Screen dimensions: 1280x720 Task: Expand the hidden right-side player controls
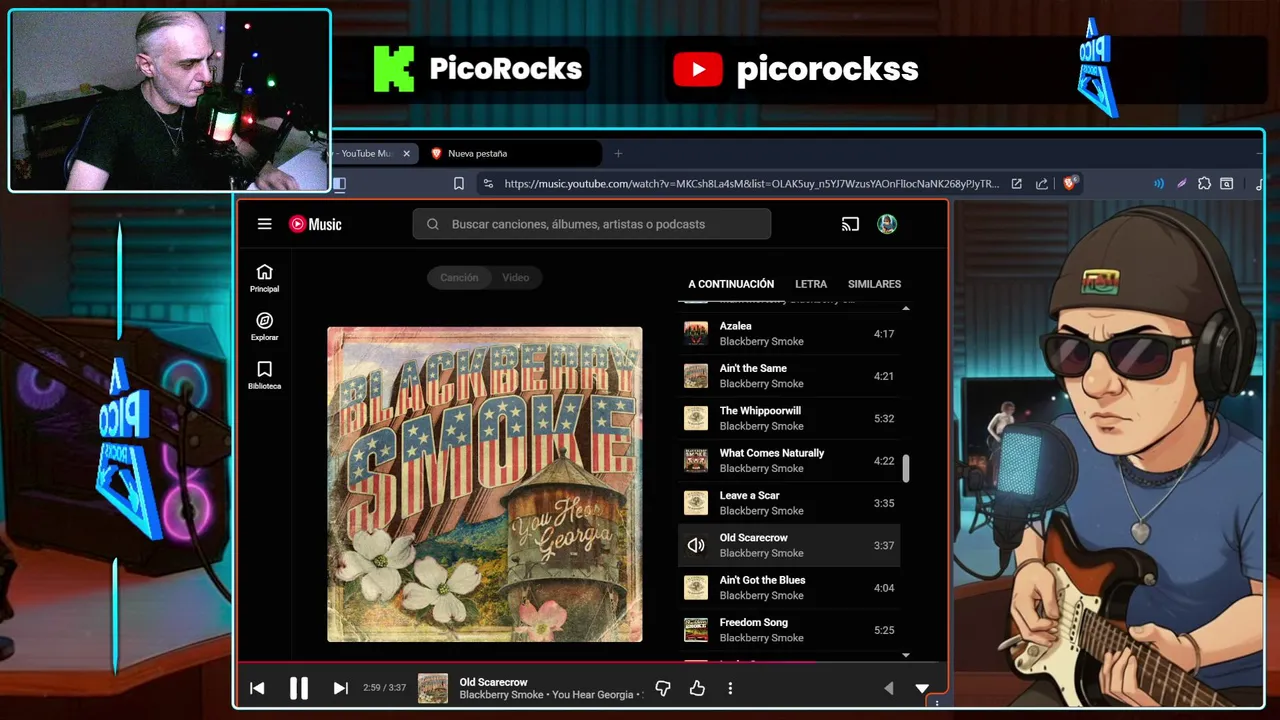(x=888, y=688)
